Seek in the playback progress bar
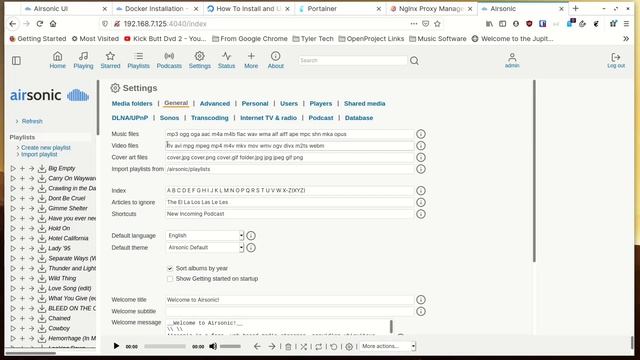640x360 pixels. (x=165, y=347)
